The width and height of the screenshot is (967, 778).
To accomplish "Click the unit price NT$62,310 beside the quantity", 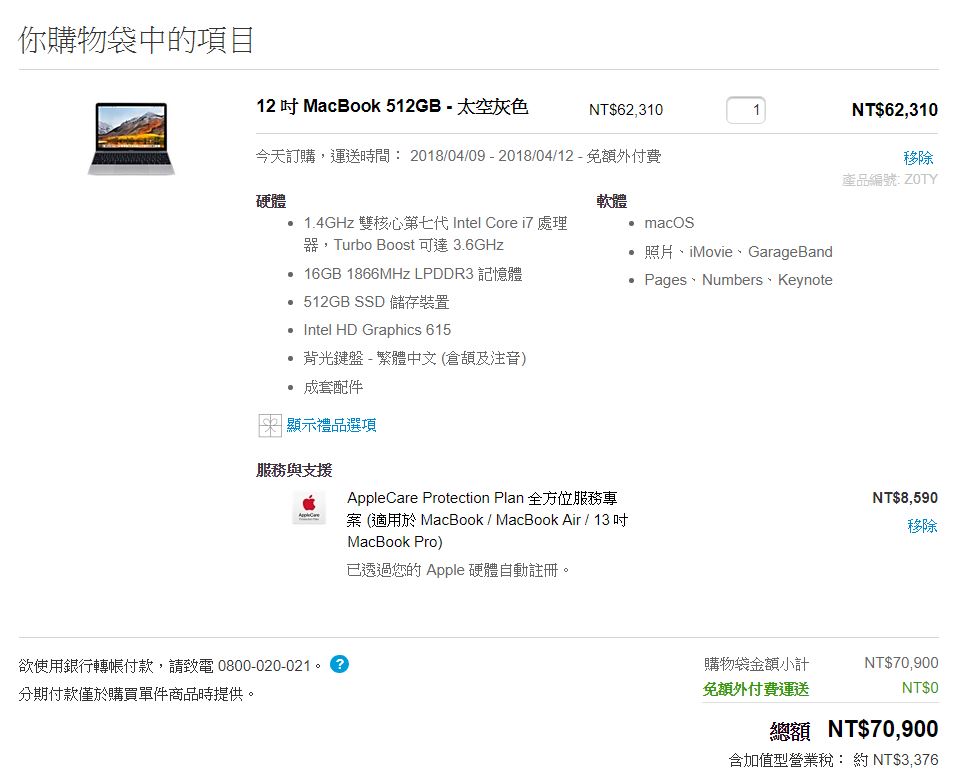I will pyautogui.click(x=626, y=110).
